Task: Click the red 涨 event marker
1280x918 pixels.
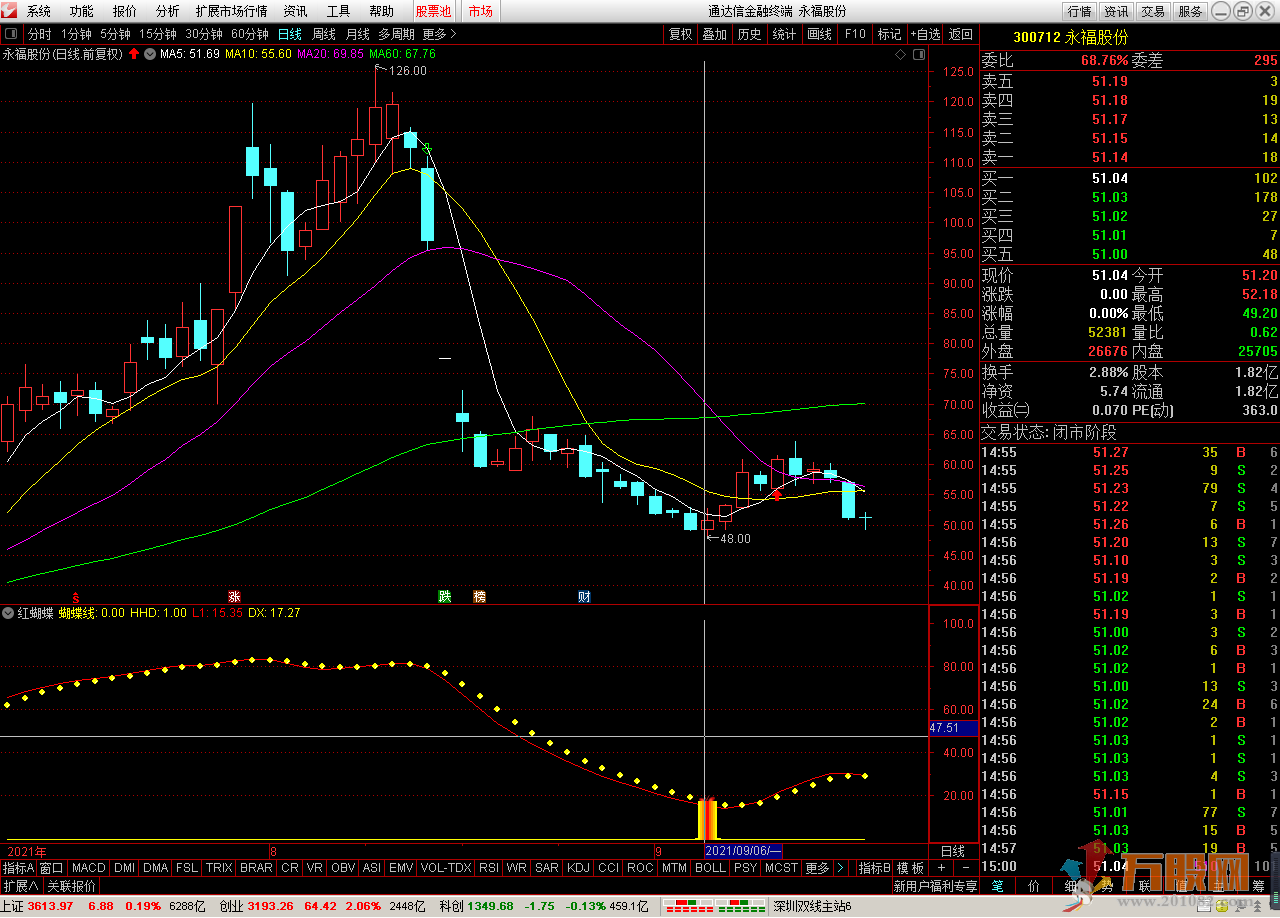Action: [x=234, y=597]
